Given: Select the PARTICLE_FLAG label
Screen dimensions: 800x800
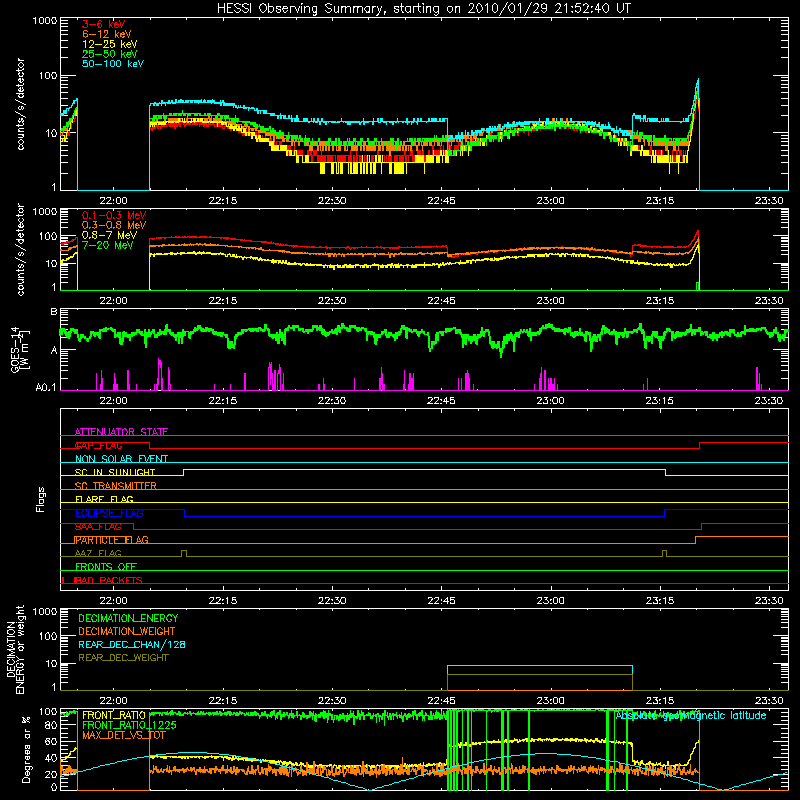Looking at the screenshot, I should coord(112,540).
